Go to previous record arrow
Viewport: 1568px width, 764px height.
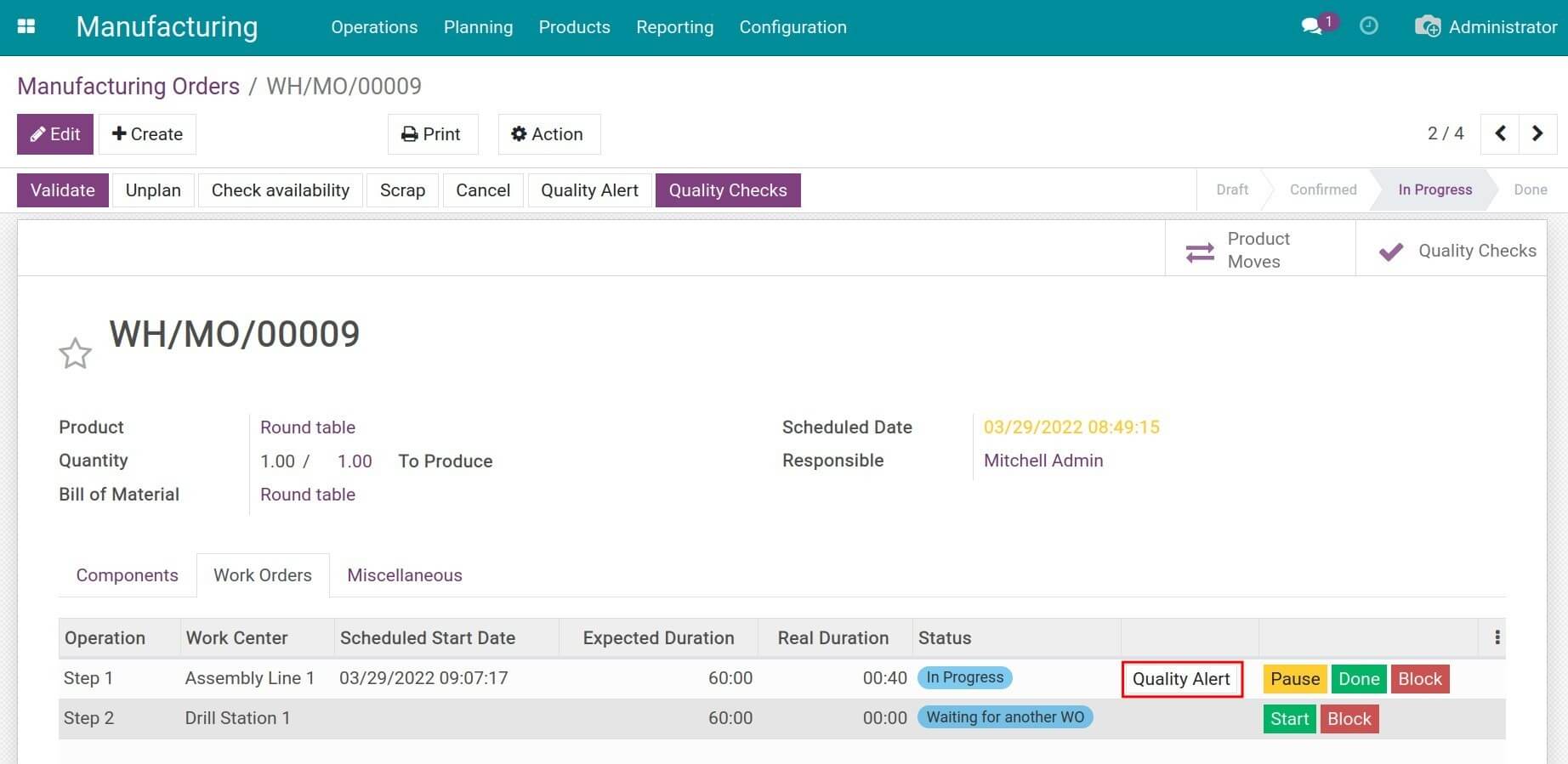[1500, 133]
